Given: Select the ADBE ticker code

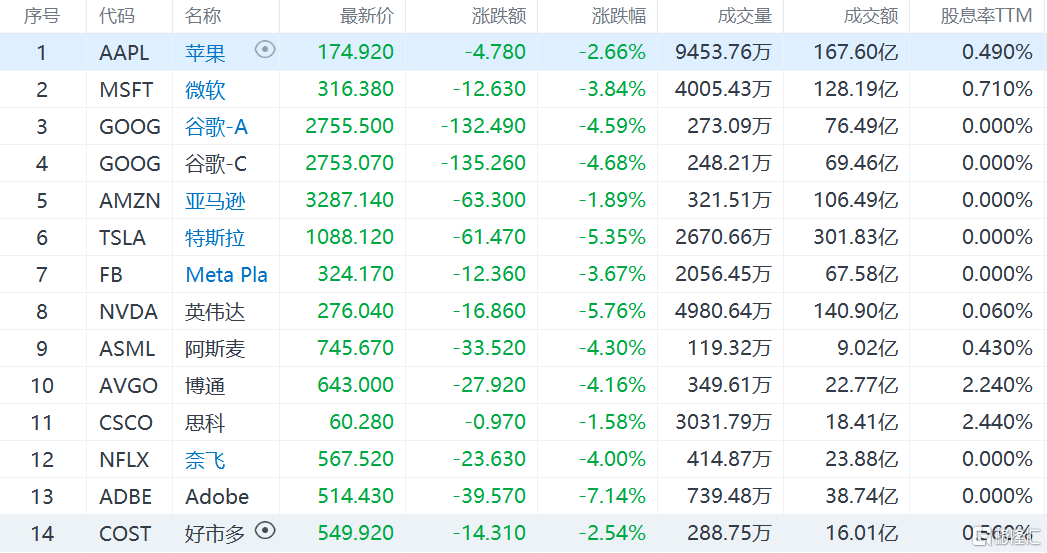Looking at the screenshot, I should 126,497.
